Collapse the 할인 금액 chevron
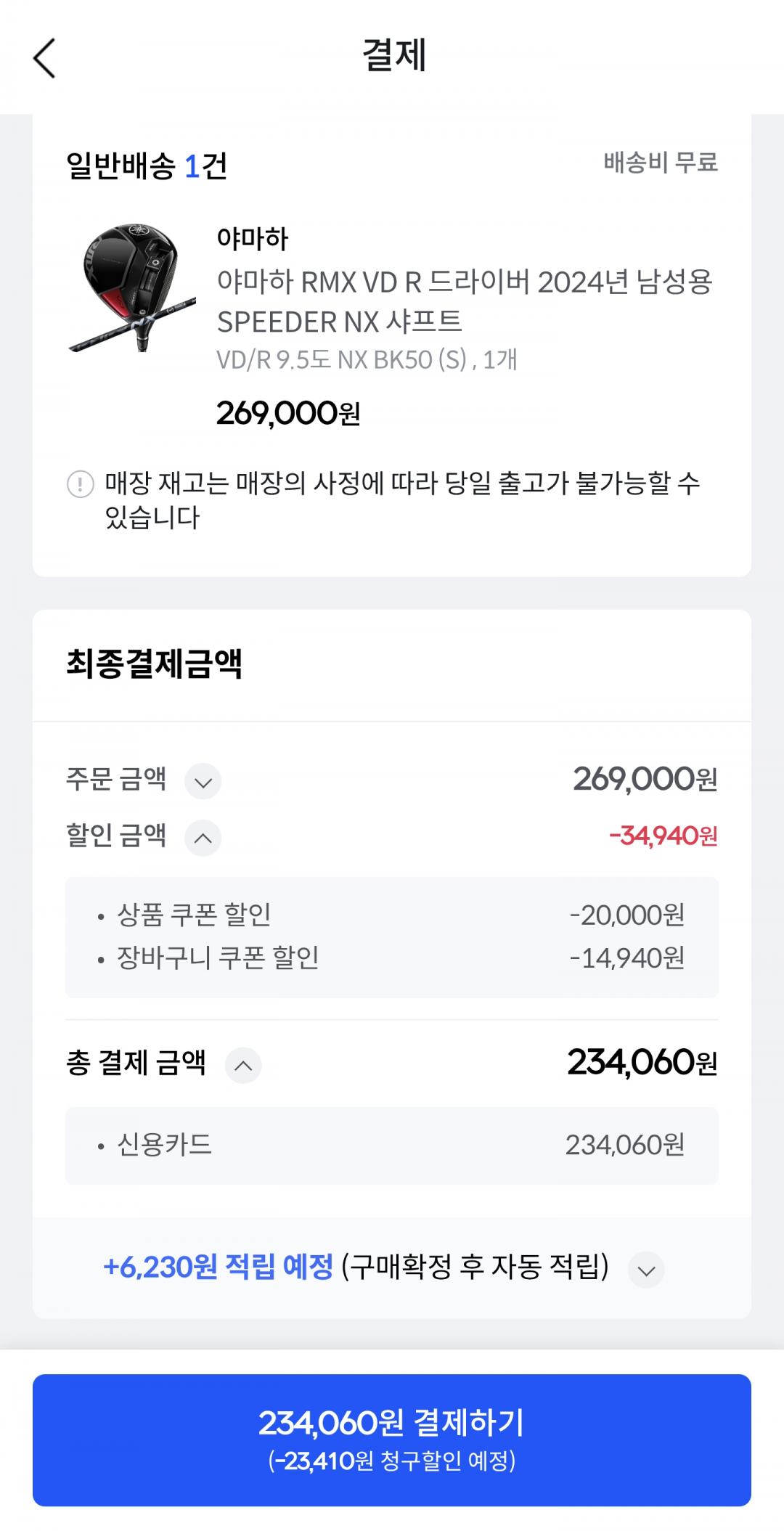Image resolution: width=784 pixels, height=1531 pixels. click(203, 838)
